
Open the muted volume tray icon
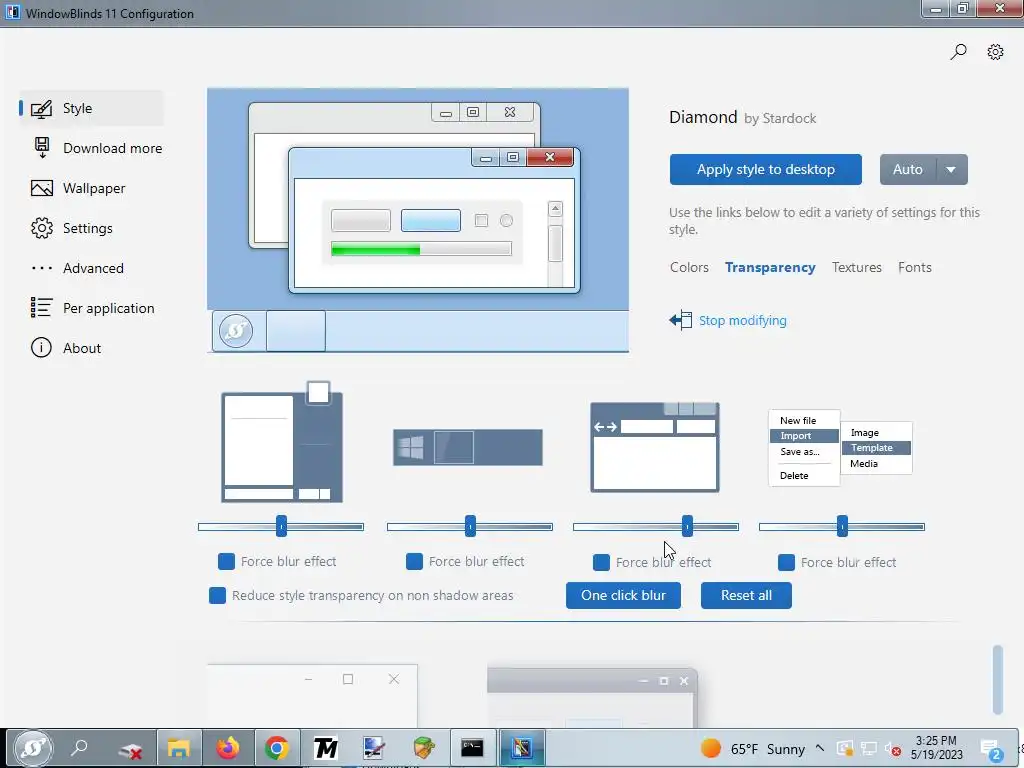[x=892, y=749]
